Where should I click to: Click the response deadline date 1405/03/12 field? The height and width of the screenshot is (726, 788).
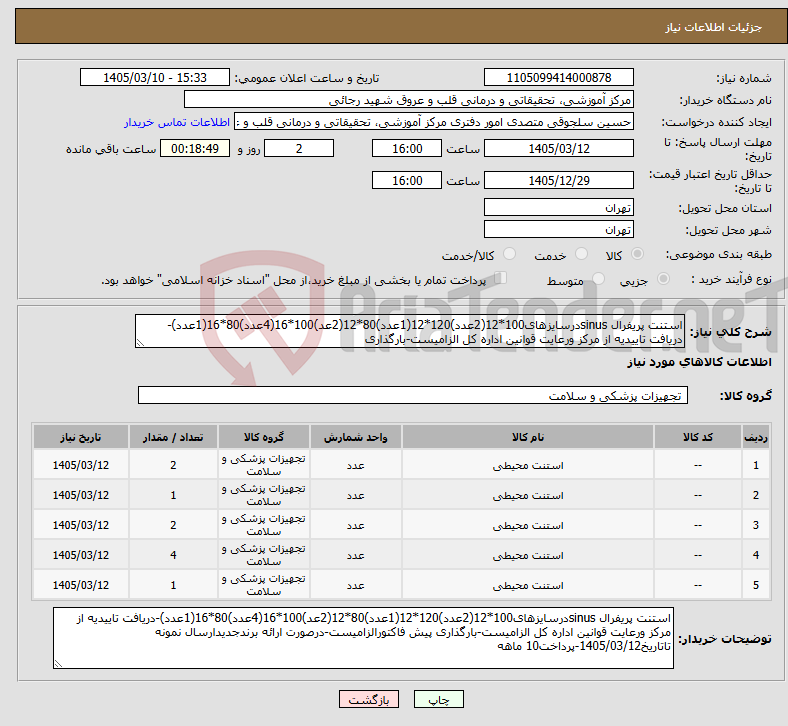558,149
